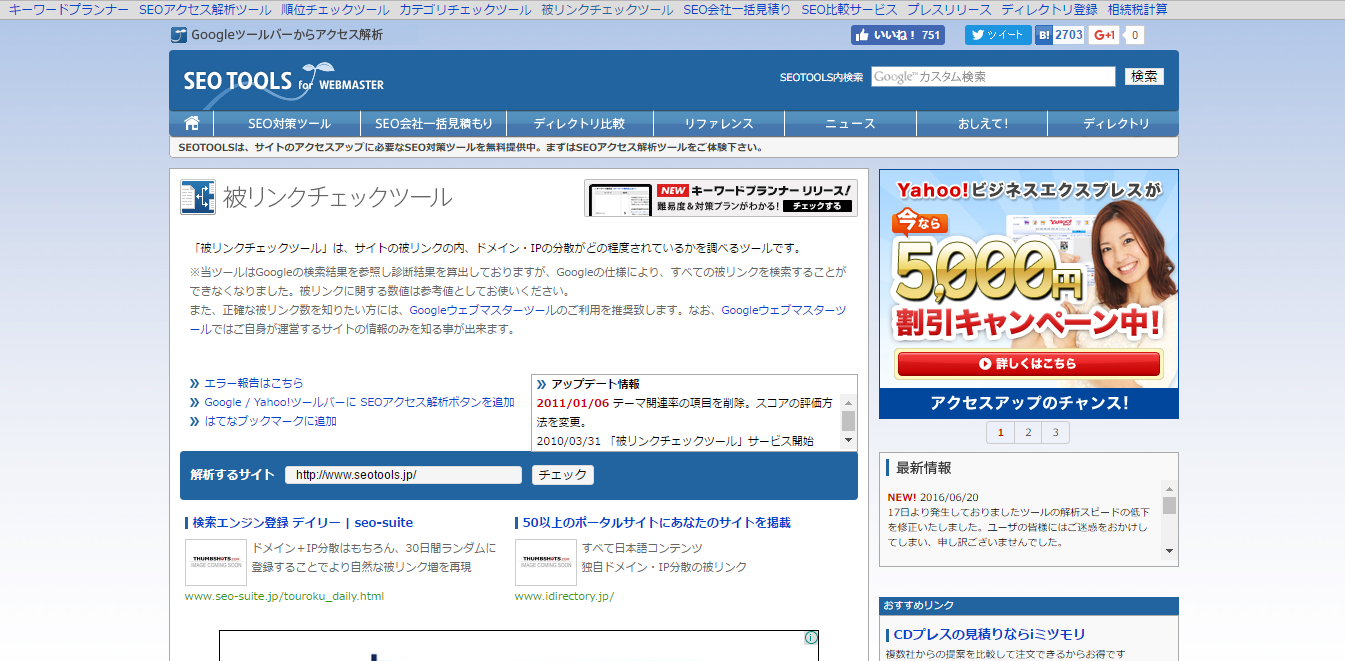This screenshot has width=1345, height=661.
Task: Click the Google G+1 button
Action: (x=1104, y=35)
